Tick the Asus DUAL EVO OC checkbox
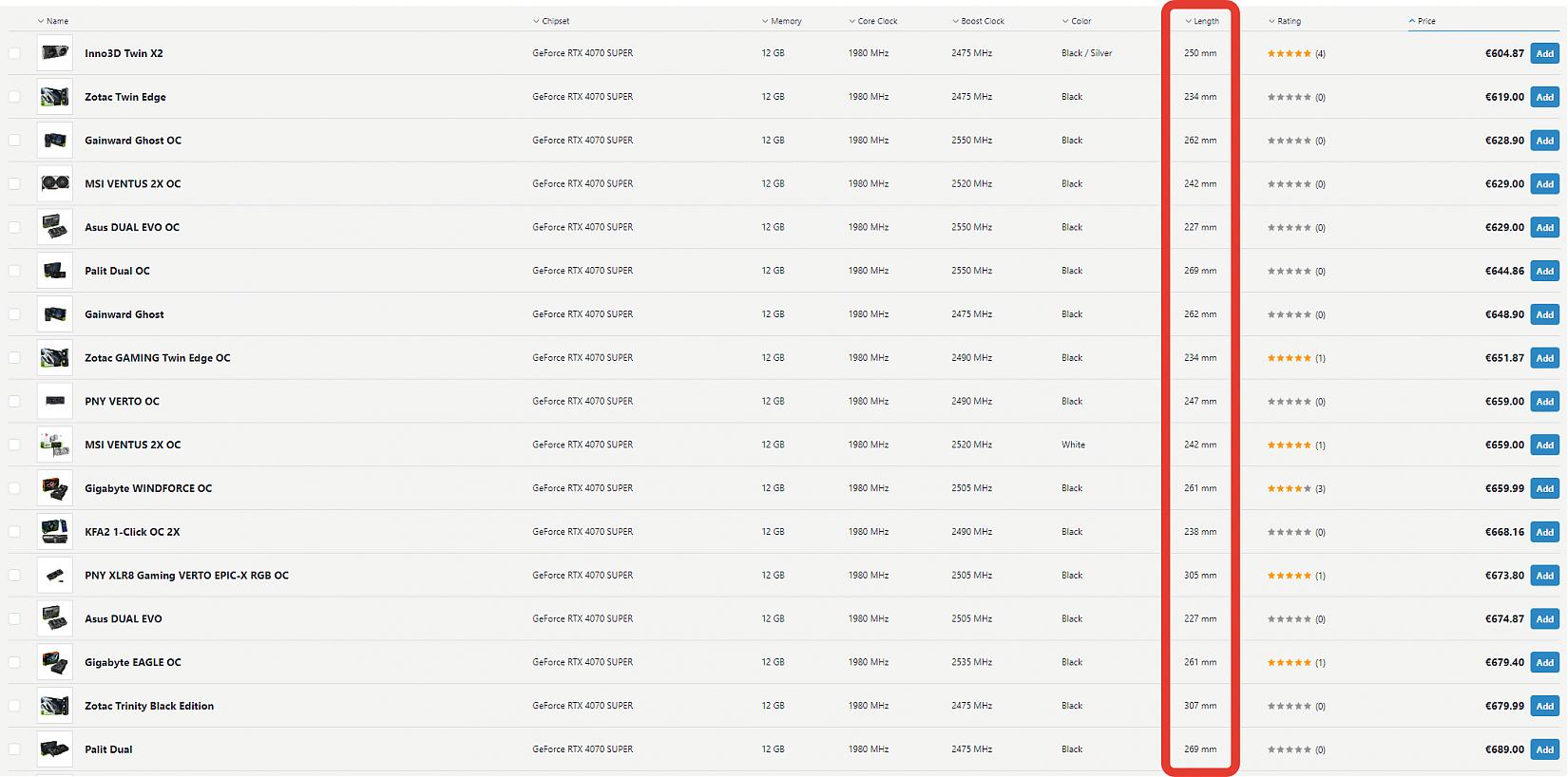The image size is (1568, 777). (x=14, y=227)
